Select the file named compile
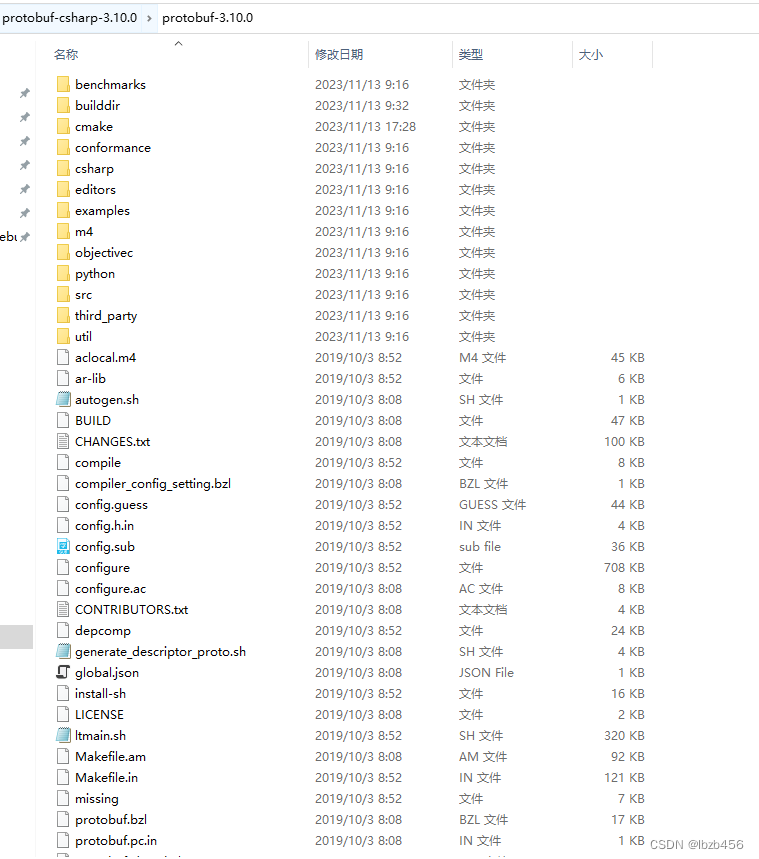Screen dimensions: 759x859 (x=98, y=462)
